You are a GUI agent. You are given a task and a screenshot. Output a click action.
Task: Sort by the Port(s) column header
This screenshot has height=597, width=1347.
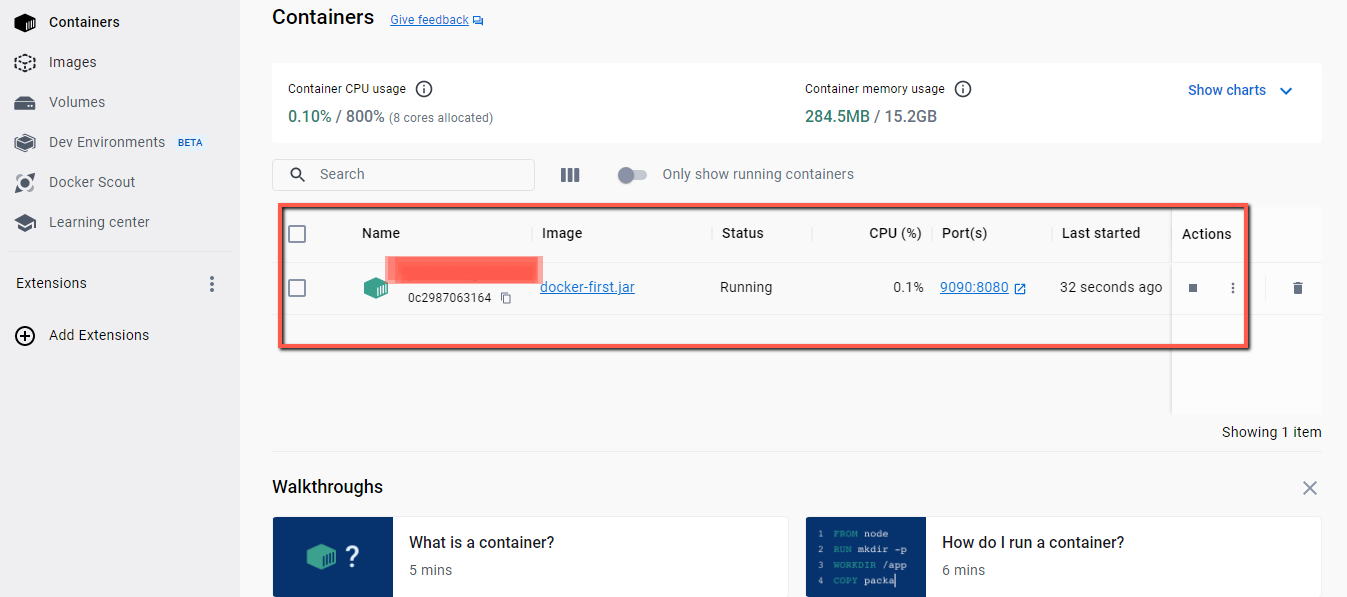point(965,233)
